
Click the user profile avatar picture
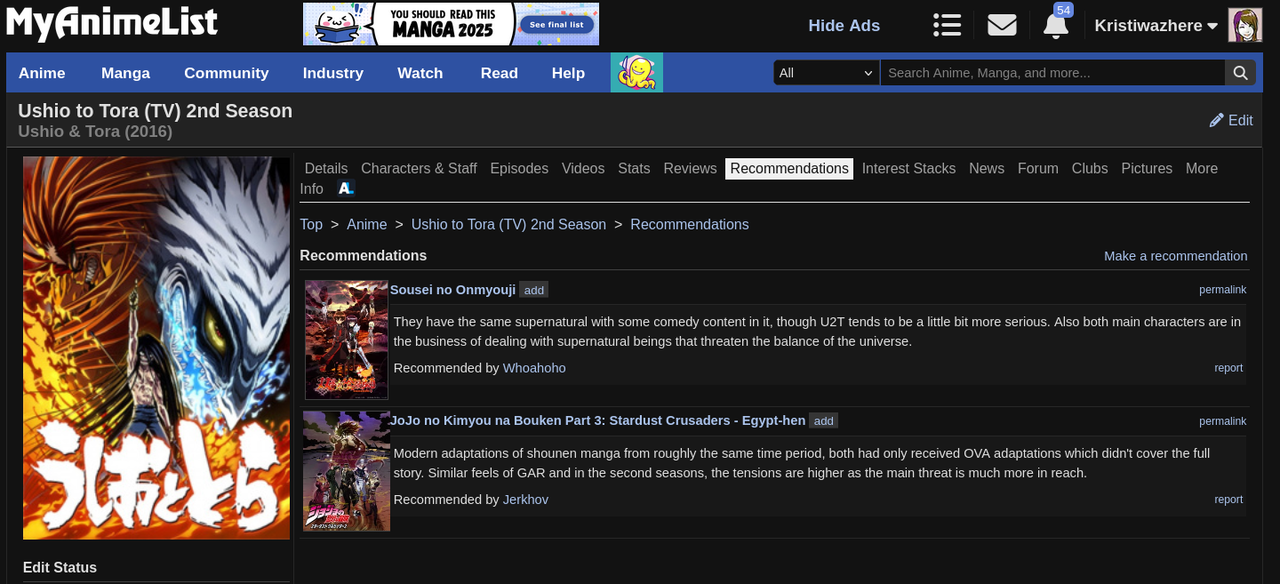[1245, 25]
